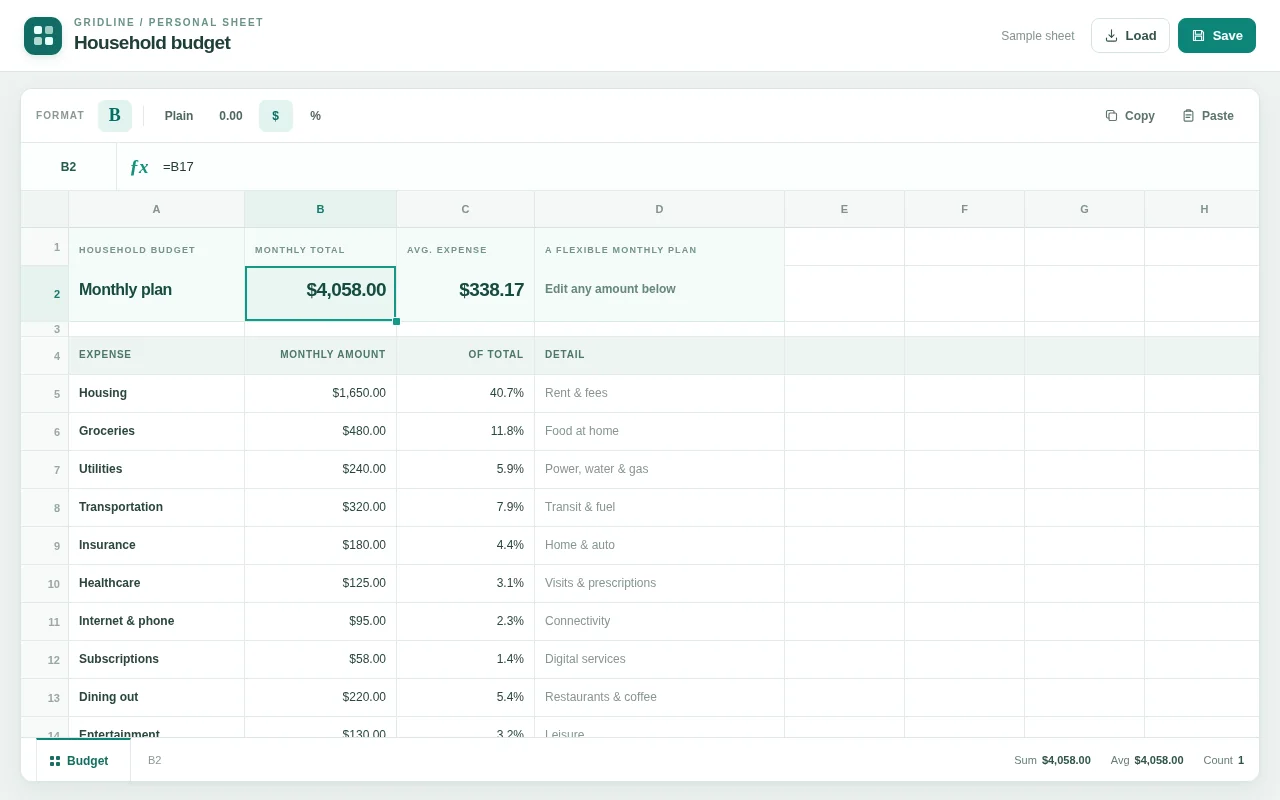The image size is (1280, 800).
Task: Click the fx formula icon
Action: [x=139, y=167]
